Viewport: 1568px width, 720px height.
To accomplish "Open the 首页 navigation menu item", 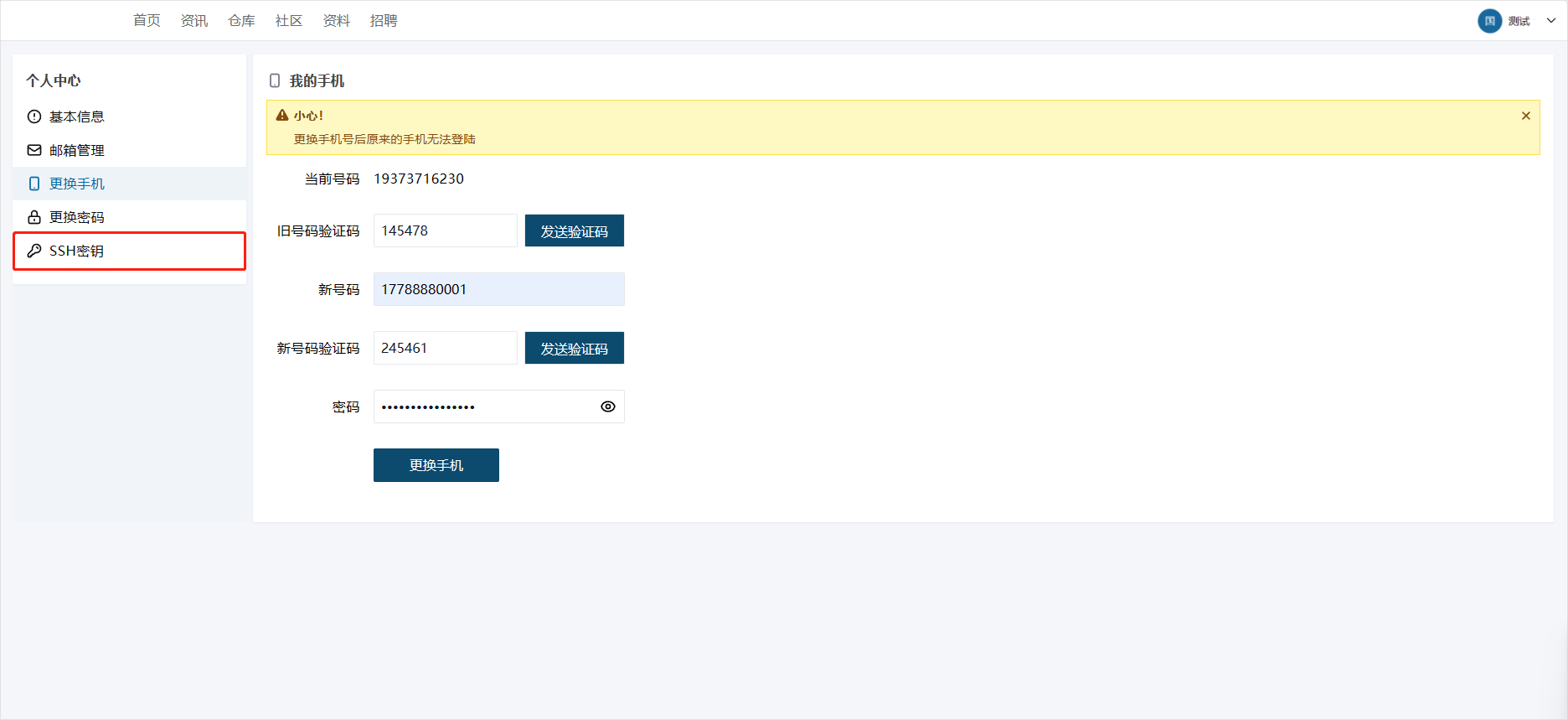I will point(147,21).
